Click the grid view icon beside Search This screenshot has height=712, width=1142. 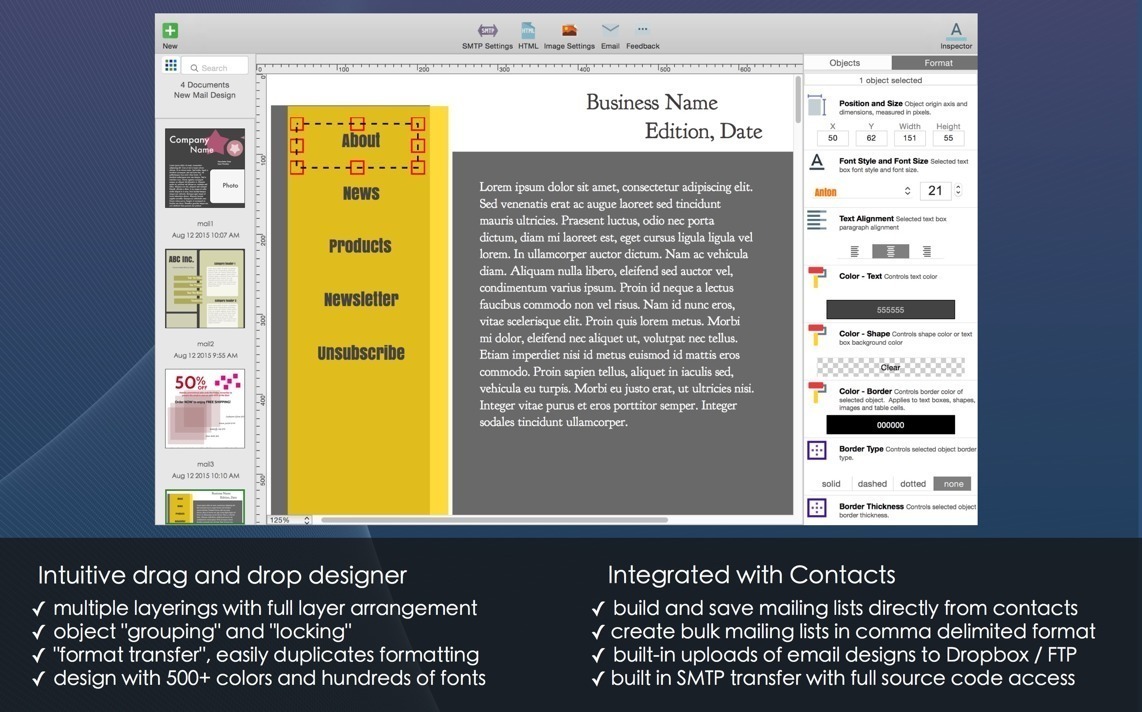point(171,66)
